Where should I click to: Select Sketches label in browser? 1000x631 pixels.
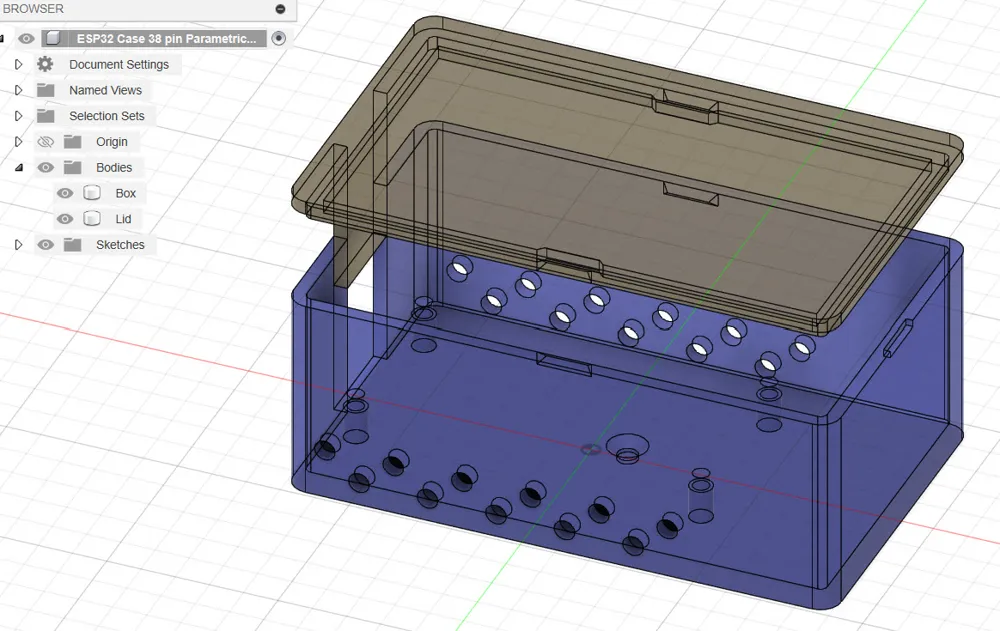(x=121, y=244)
